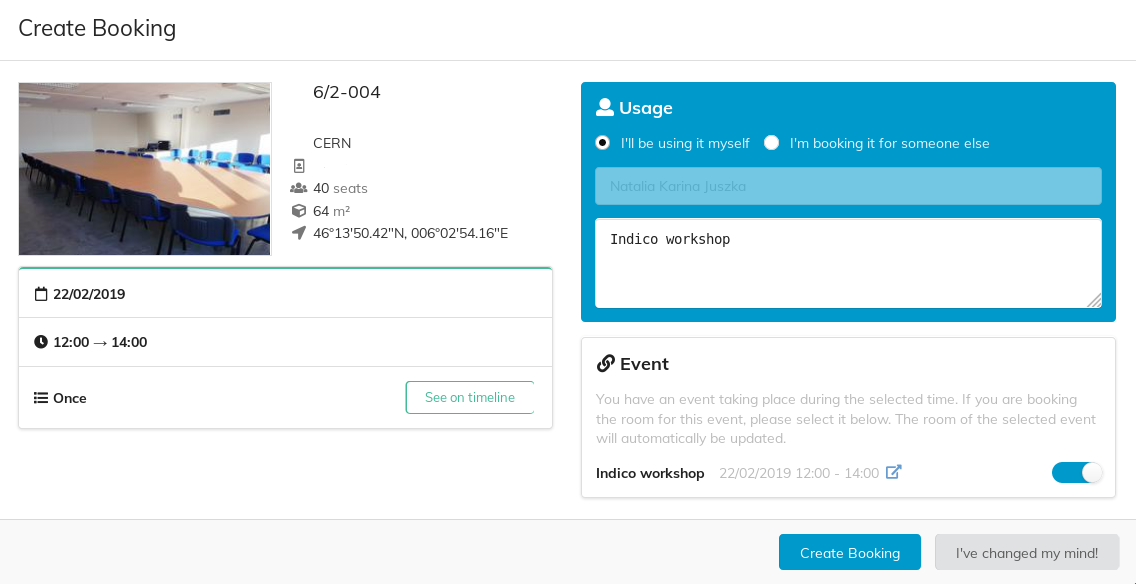Open Indico workshop event via external link icon

pyautogui.click(x=894, y=472)
